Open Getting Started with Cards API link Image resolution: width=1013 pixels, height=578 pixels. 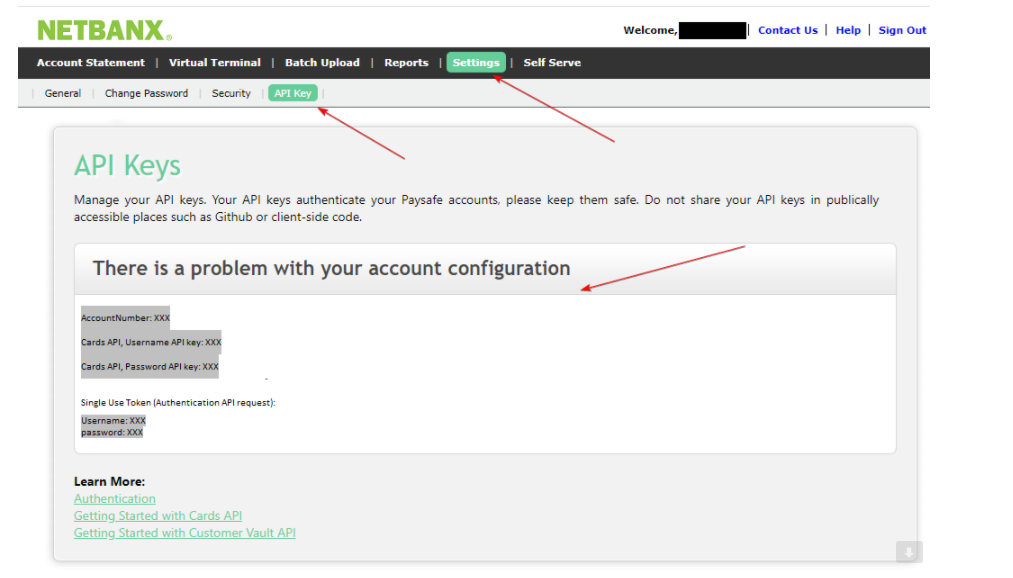(x=158, y=515)
